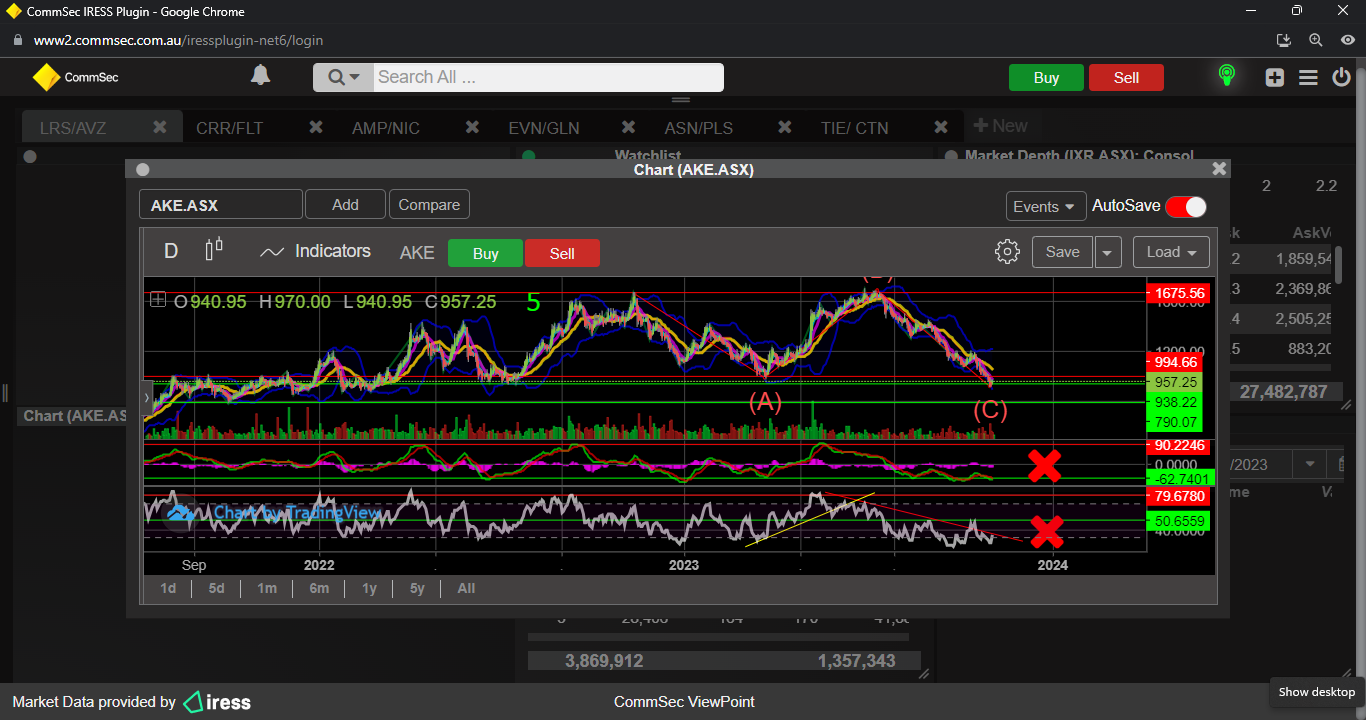Click the Chrome install app icon

[x=1284, y=41]
